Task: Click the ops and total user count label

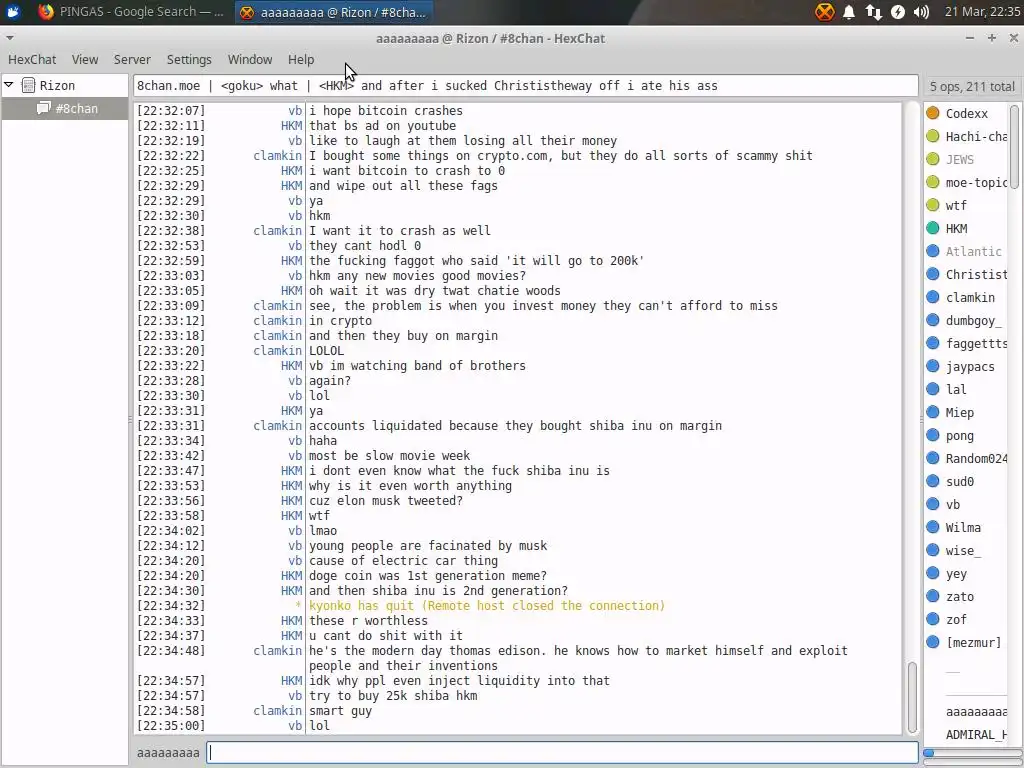Action: click(972, 86)
